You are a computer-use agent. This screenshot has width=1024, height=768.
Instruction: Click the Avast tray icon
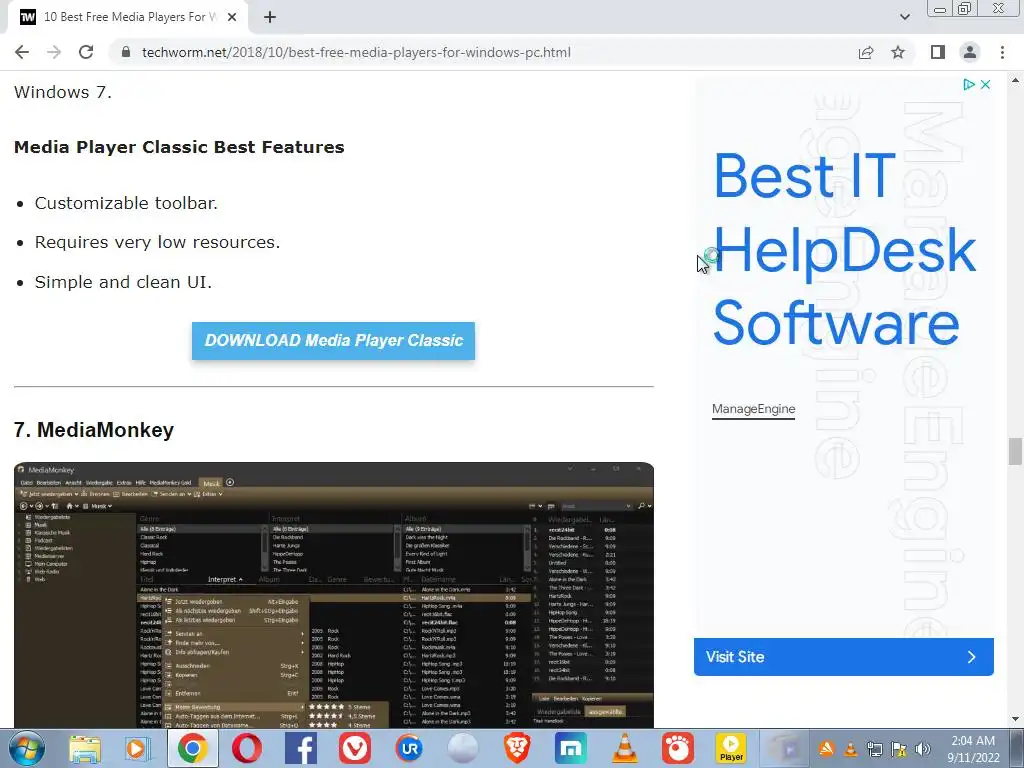[826, 749]
